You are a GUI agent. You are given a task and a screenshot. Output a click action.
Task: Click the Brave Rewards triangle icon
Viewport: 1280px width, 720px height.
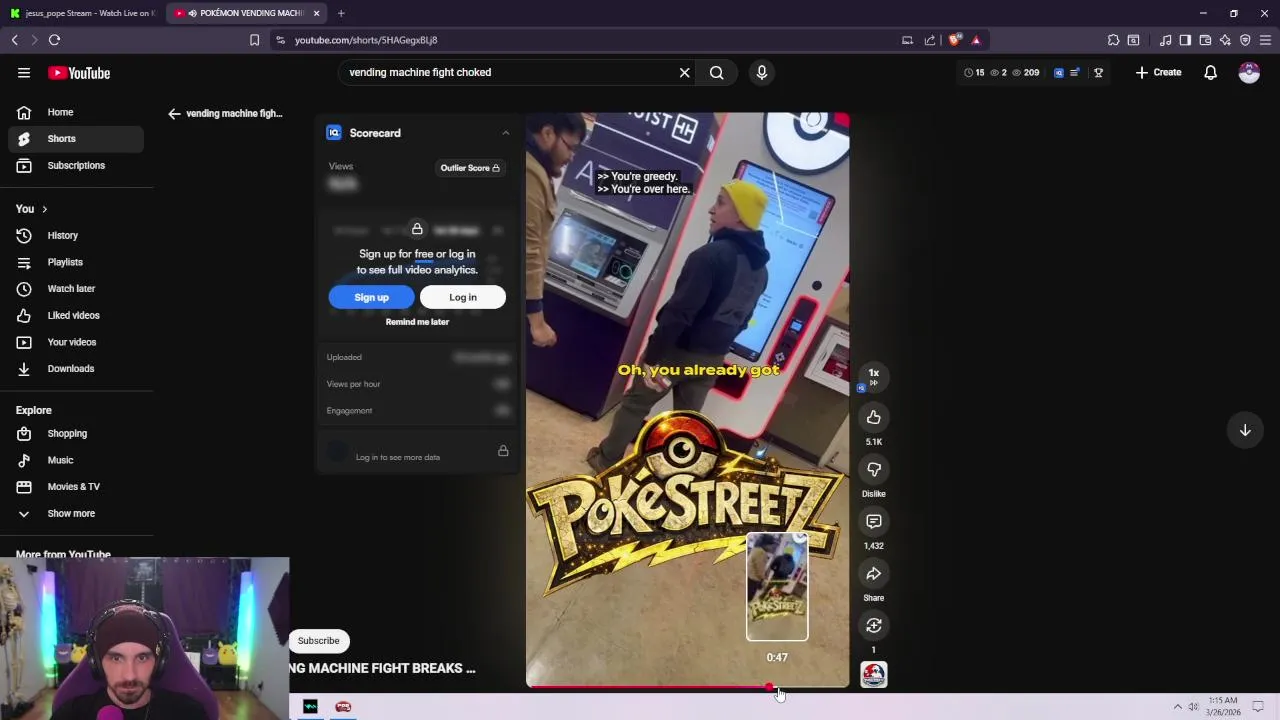(x=976, y=40)
